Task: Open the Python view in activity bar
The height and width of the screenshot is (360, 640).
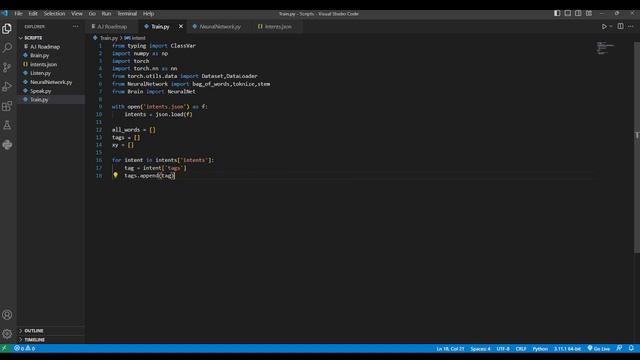Action: pos(7,144)
